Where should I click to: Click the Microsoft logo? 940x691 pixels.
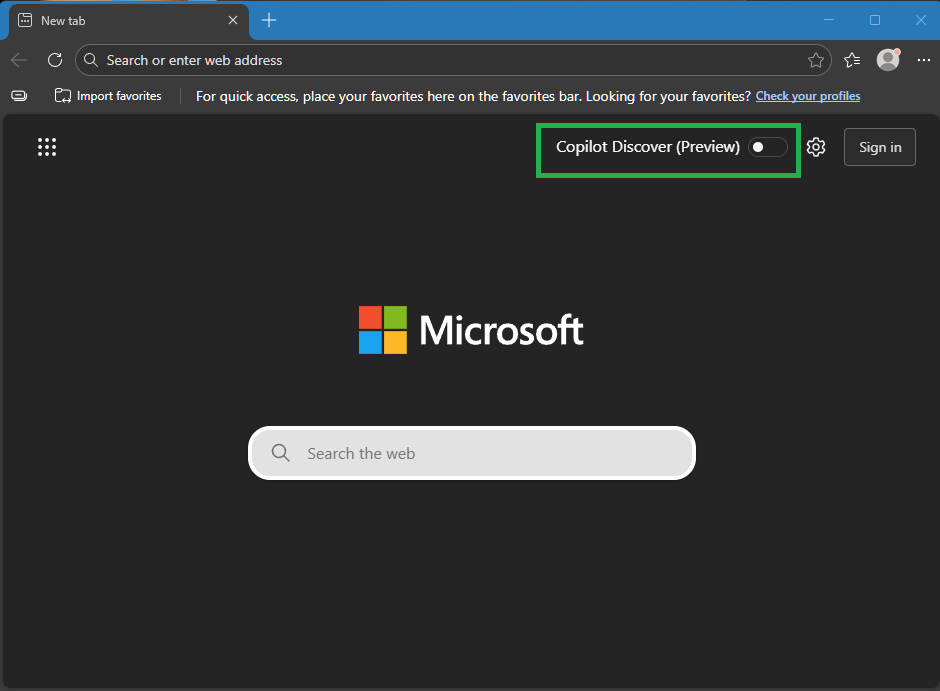(x=471, y=330)
